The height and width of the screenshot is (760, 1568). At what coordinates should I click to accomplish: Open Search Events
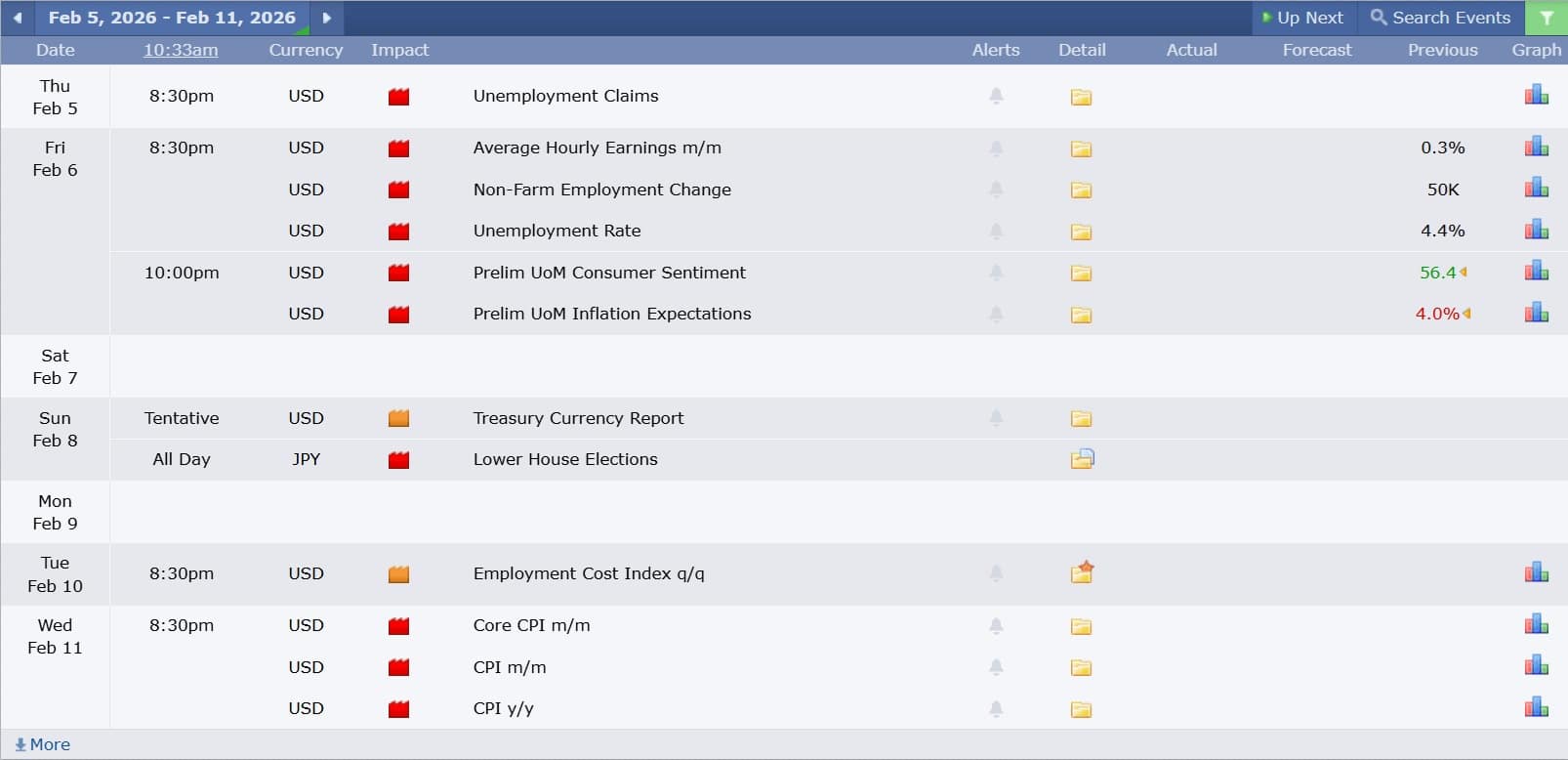[x=1440, y=18]
